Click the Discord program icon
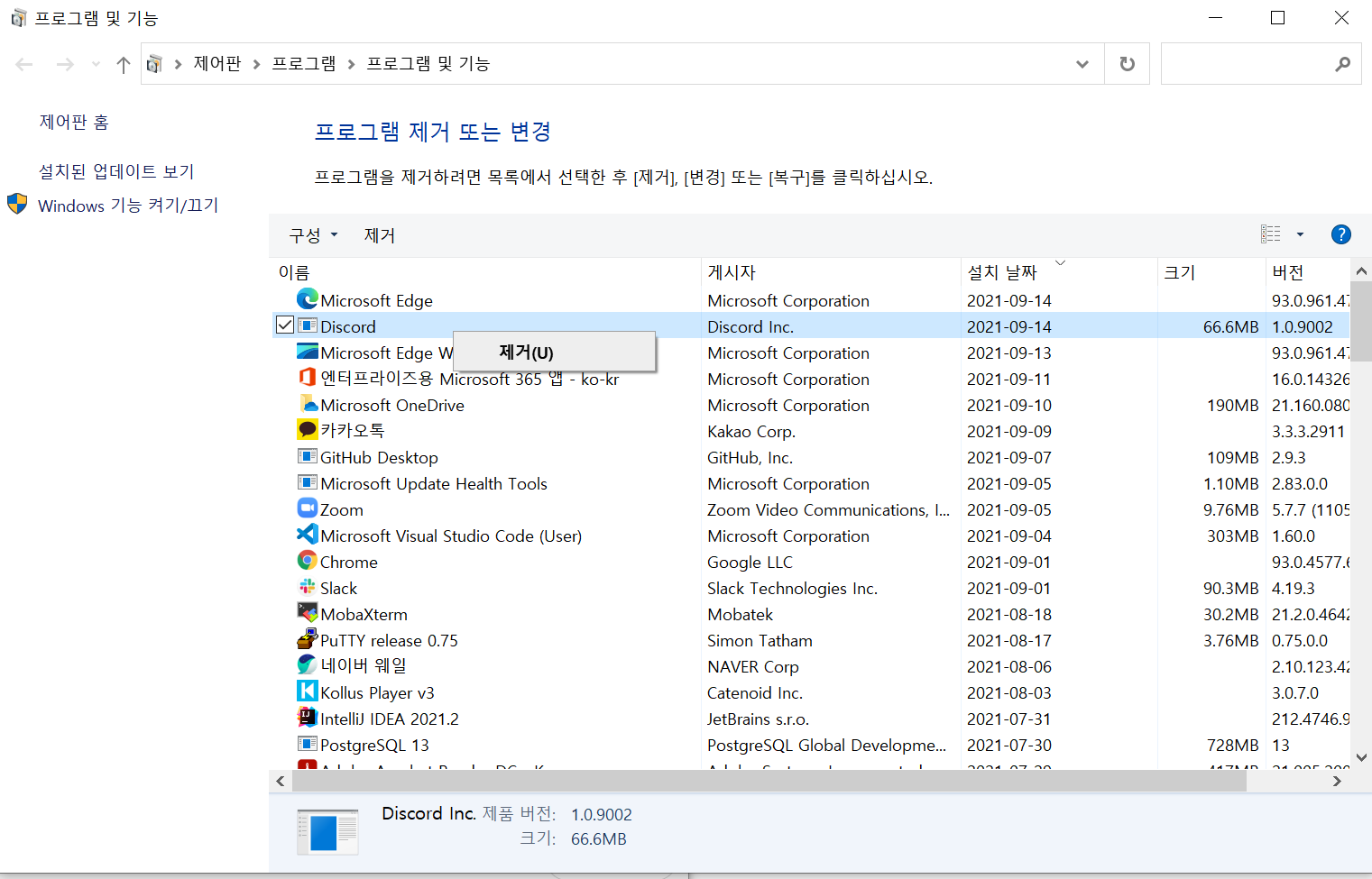The height and width of the screenshot is (879, 1372). pyautogui.click(x=308, y=325)
